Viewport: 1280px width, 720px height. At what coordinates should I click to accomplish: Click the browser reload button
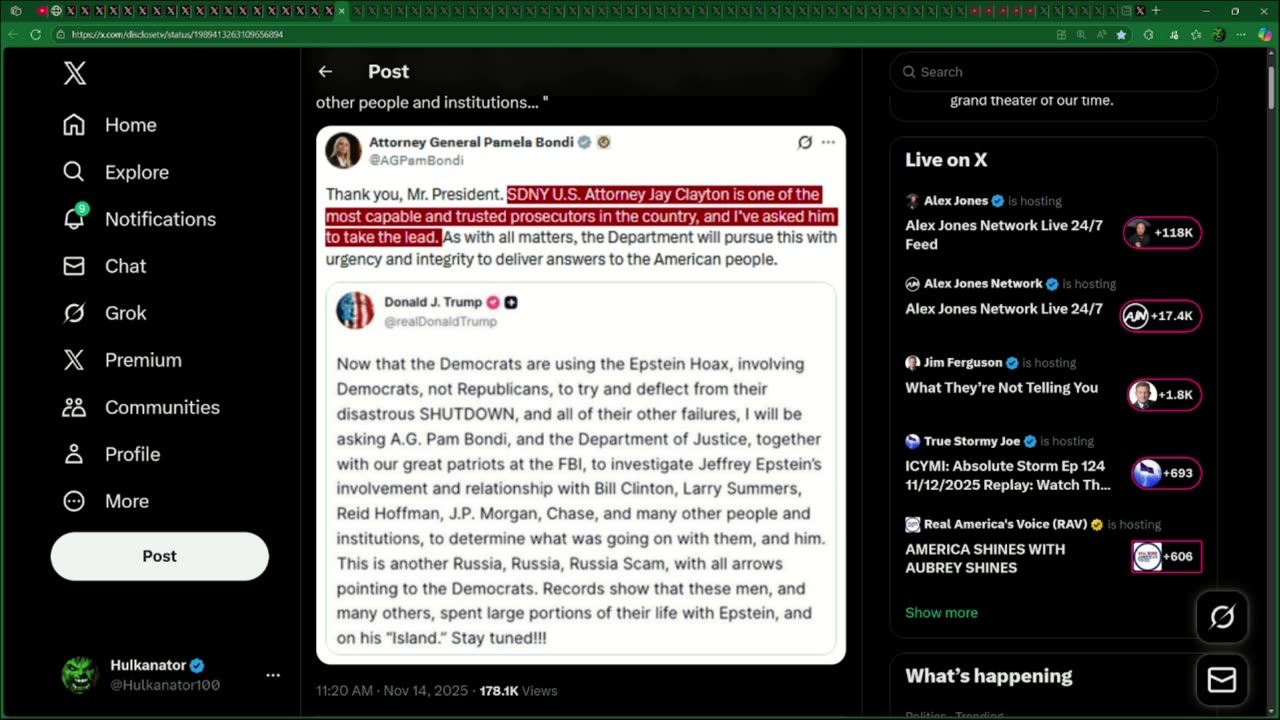[36, 34]
